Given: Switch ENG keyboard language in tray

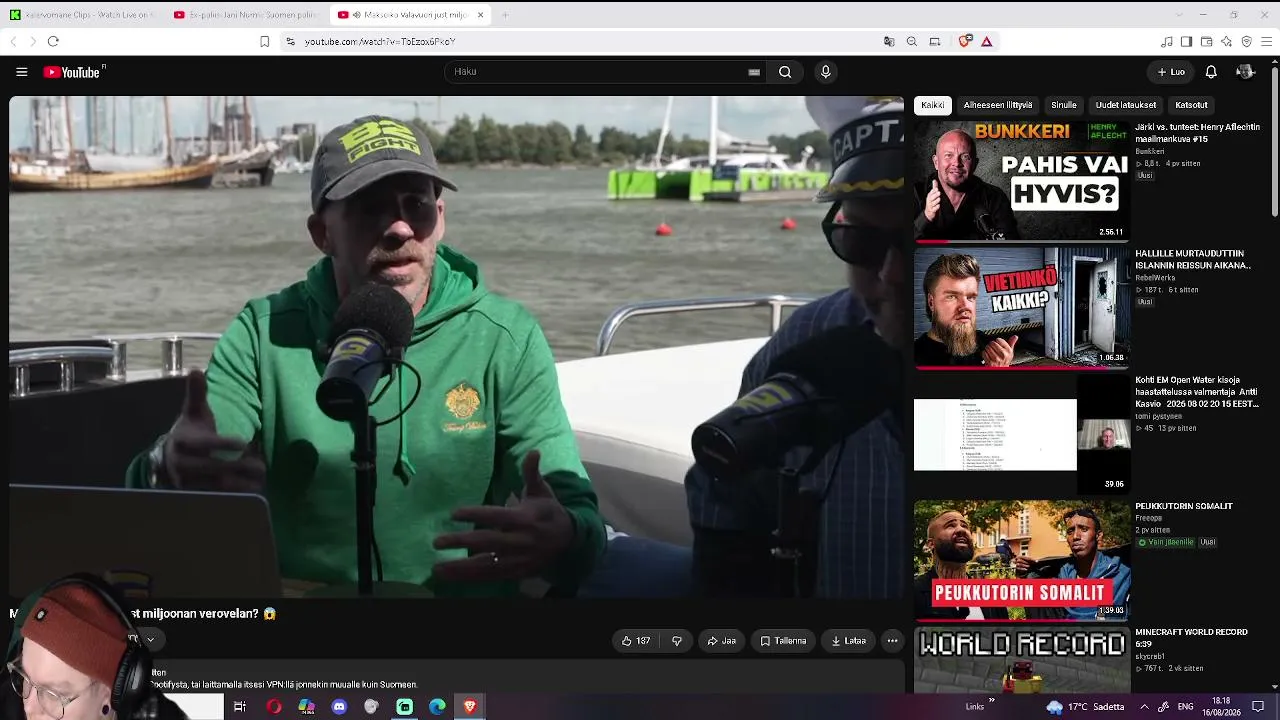Looking at the screenshot, I should click(x=1188, y=707).
